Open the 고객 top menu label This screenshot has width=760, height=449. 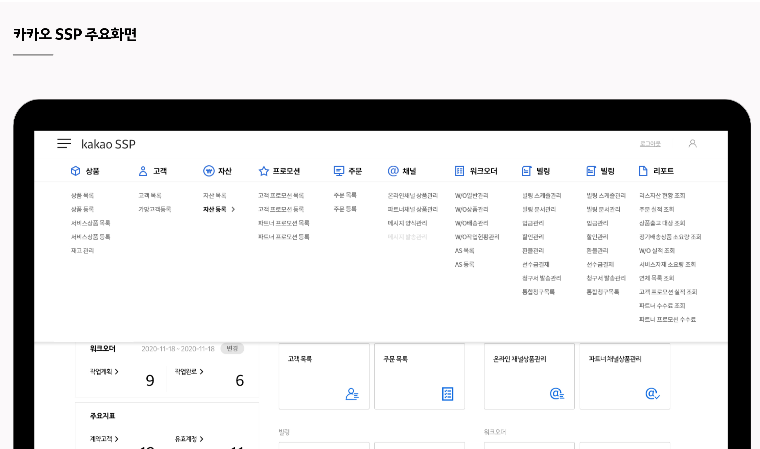point(160,171)
